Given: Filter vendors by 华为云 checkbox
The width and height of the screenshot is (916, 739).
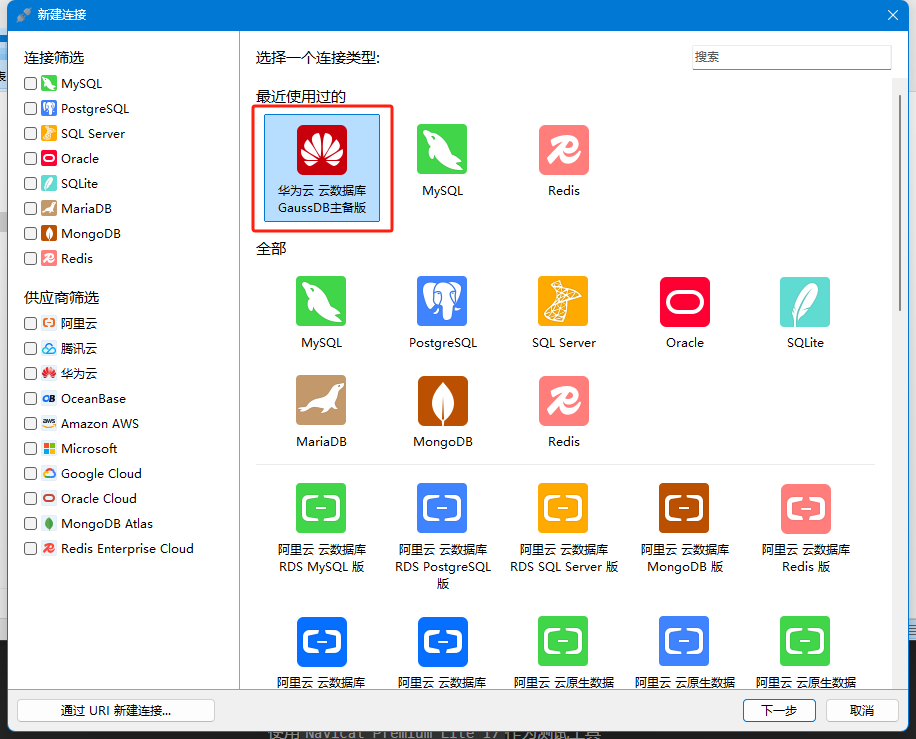Looking at the screenshot, I should [30, 373].
